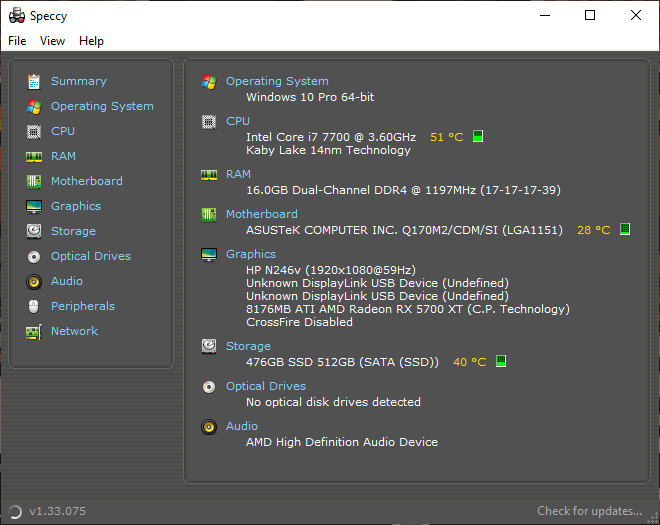Show Network section from sidebar
The width and height of the screenshot is (660, 525).
[75, 331]
